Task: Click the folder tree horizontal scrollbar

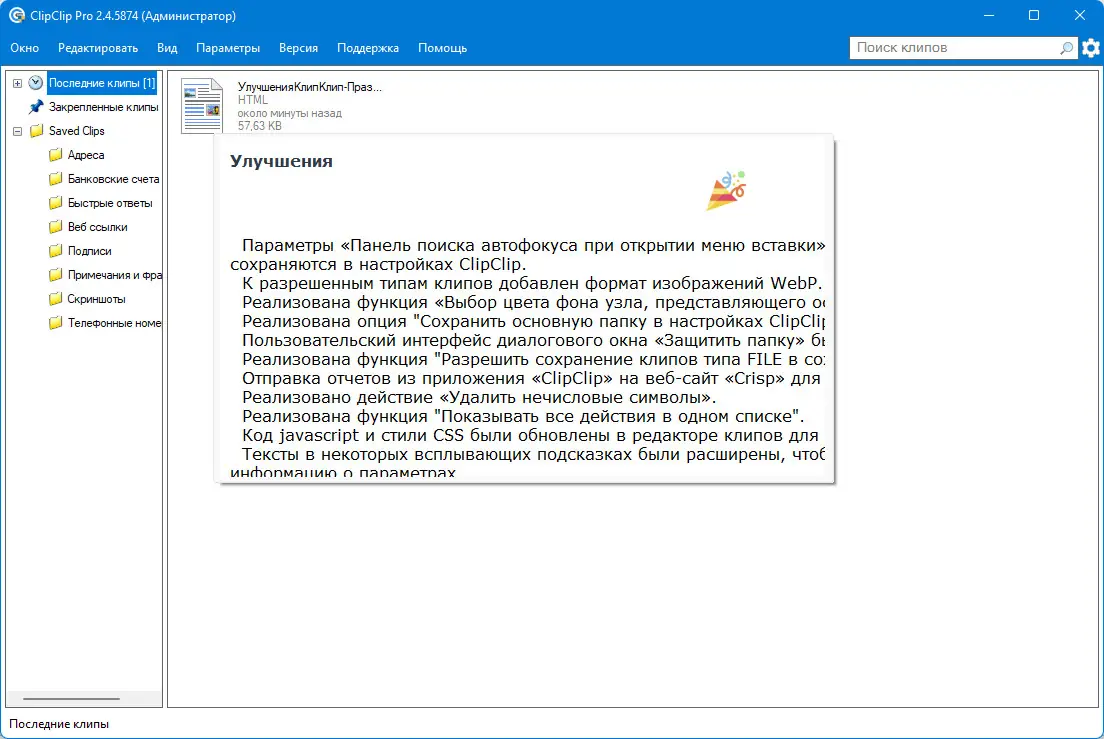Action: pos(71,699)
